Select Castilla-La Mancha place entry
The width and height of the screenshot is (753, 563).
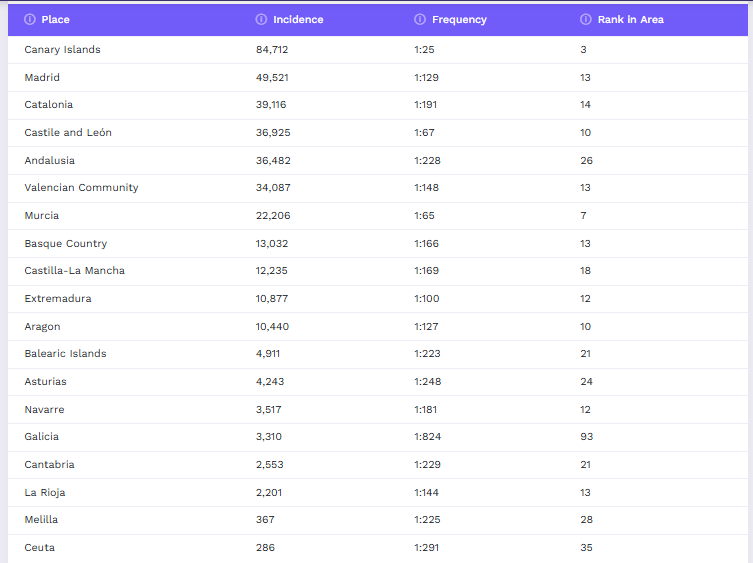pyautogui.click(x=74, y=270)
